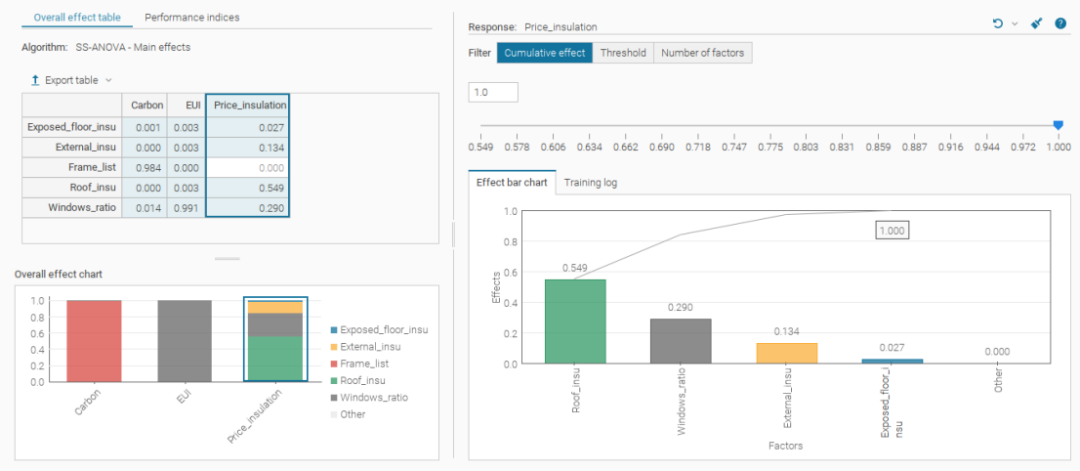Open dropdown arrow beside the reset icon
Image resolution: width=1080 pixels, height=471 pixels.
point(1015,24)
